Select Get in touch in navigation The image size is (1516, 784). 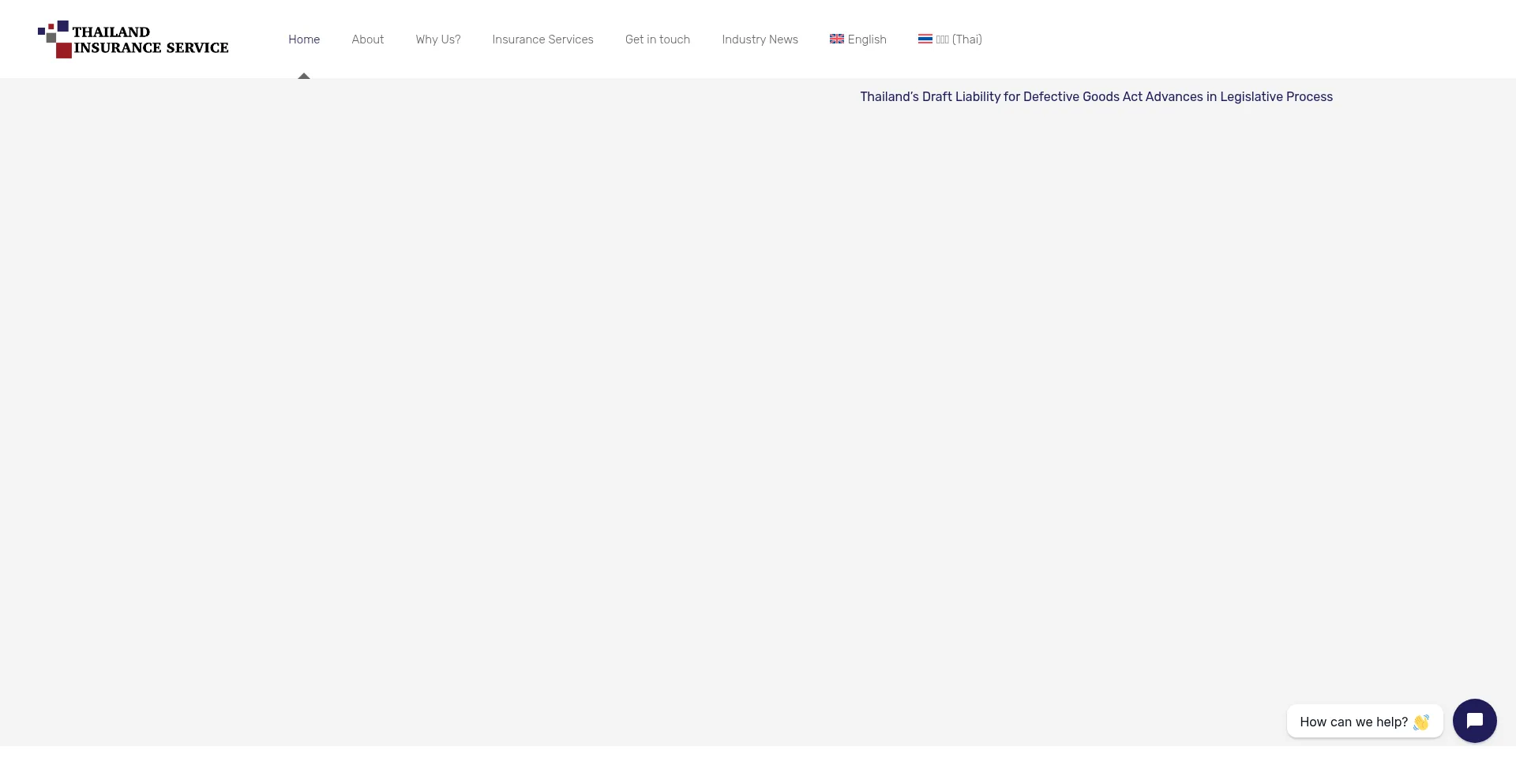pyautogui.click(x=658, y=39)
